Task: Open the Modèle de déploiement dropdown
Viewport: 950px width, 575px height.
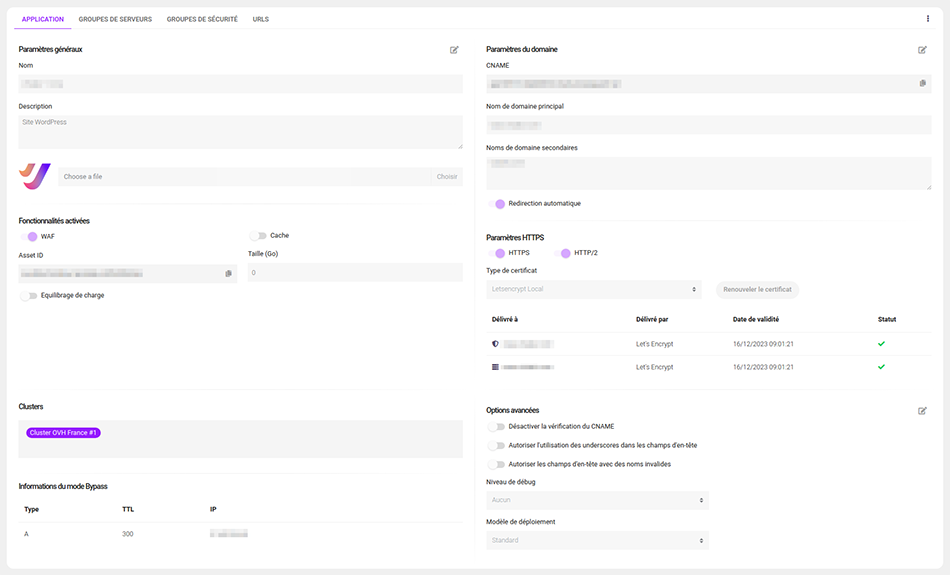Action: (597, 540)
